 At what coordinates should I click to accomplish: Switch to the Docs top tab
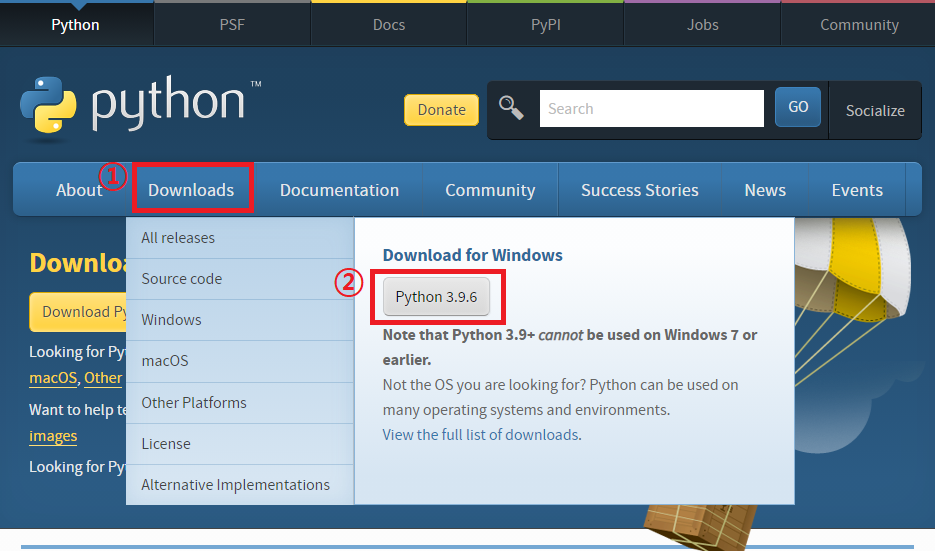coord(389,24)
